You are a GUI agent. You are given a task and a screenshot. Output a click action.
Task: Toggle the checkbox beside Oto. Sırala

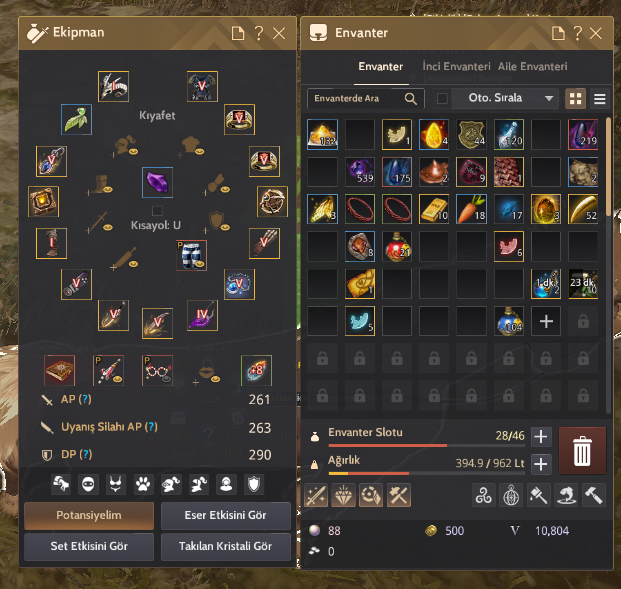(x=442, y=98)
